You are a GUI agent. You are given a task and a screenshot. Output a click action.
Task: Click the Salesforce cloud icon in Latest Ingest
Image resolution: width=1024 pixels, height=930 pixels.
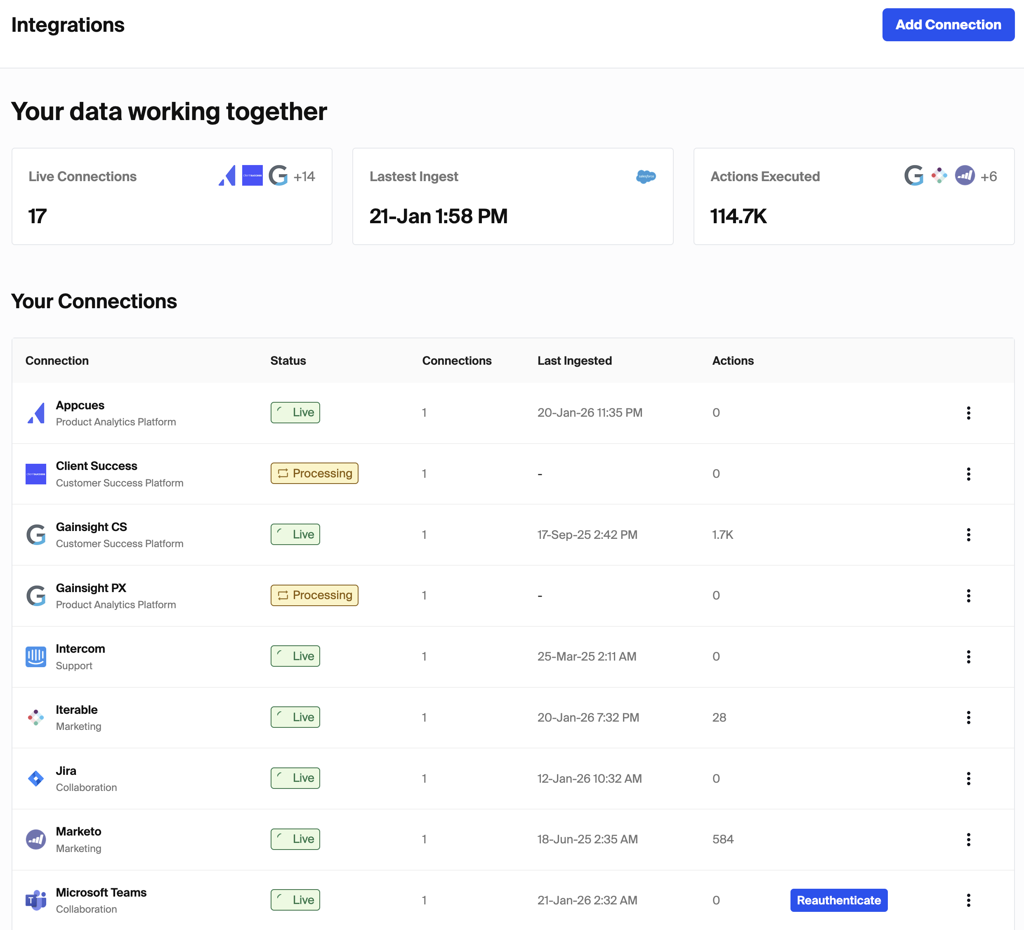[646, 177]
